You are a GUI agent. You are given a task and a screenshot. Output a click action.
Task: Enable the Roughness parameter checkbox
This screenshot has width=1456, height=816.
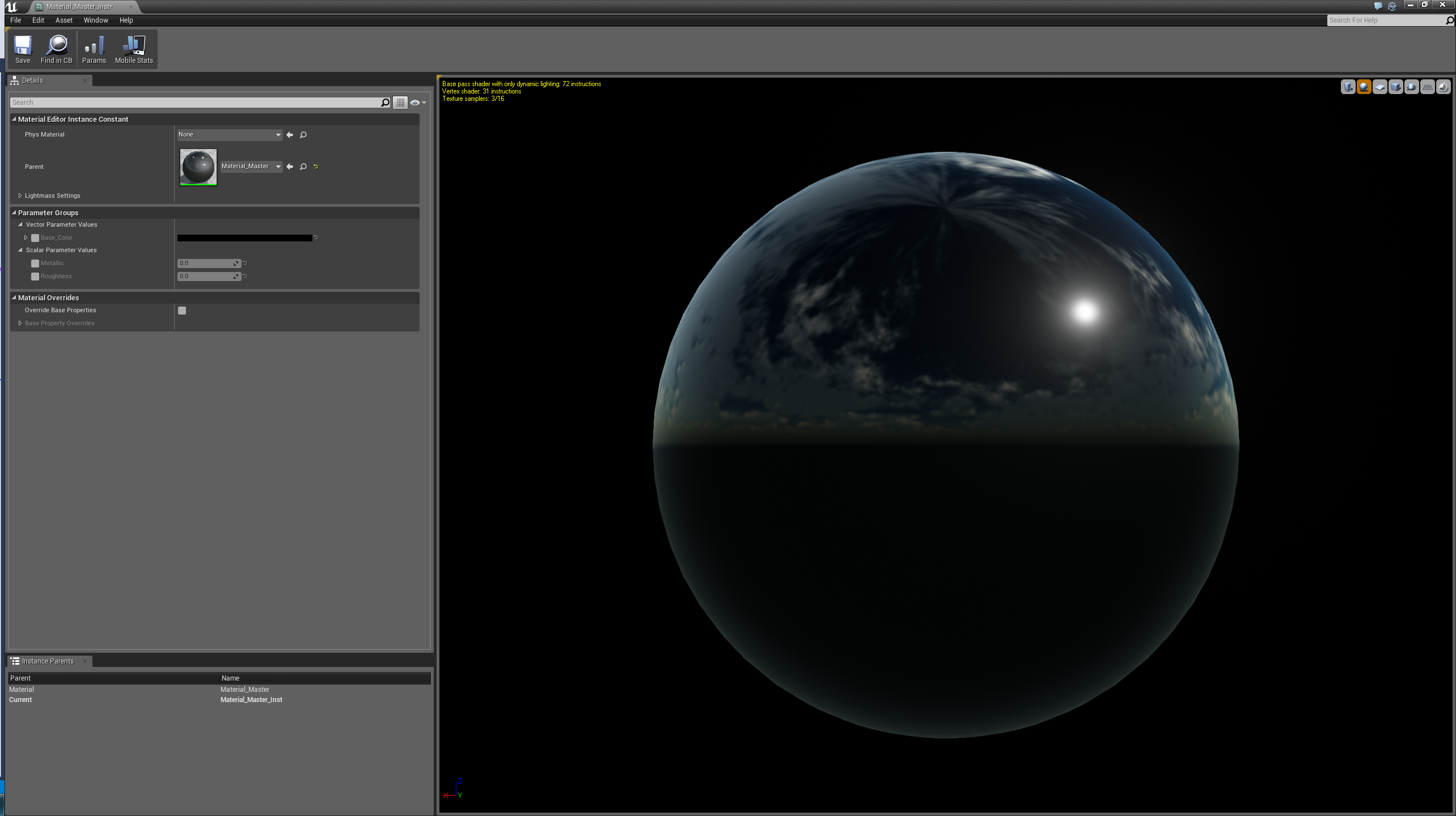[35, 276]
